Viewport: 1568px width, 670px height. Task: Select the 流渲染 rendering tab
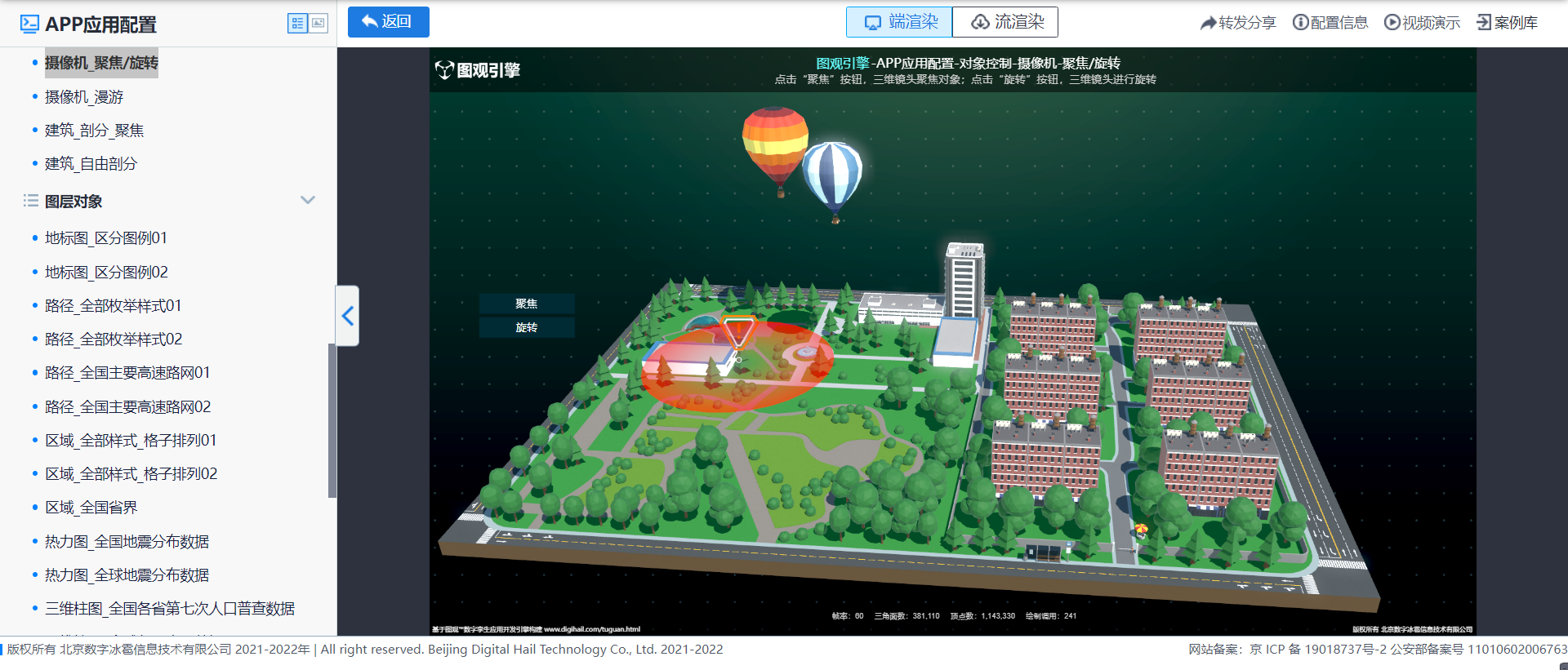point(1005,22)
